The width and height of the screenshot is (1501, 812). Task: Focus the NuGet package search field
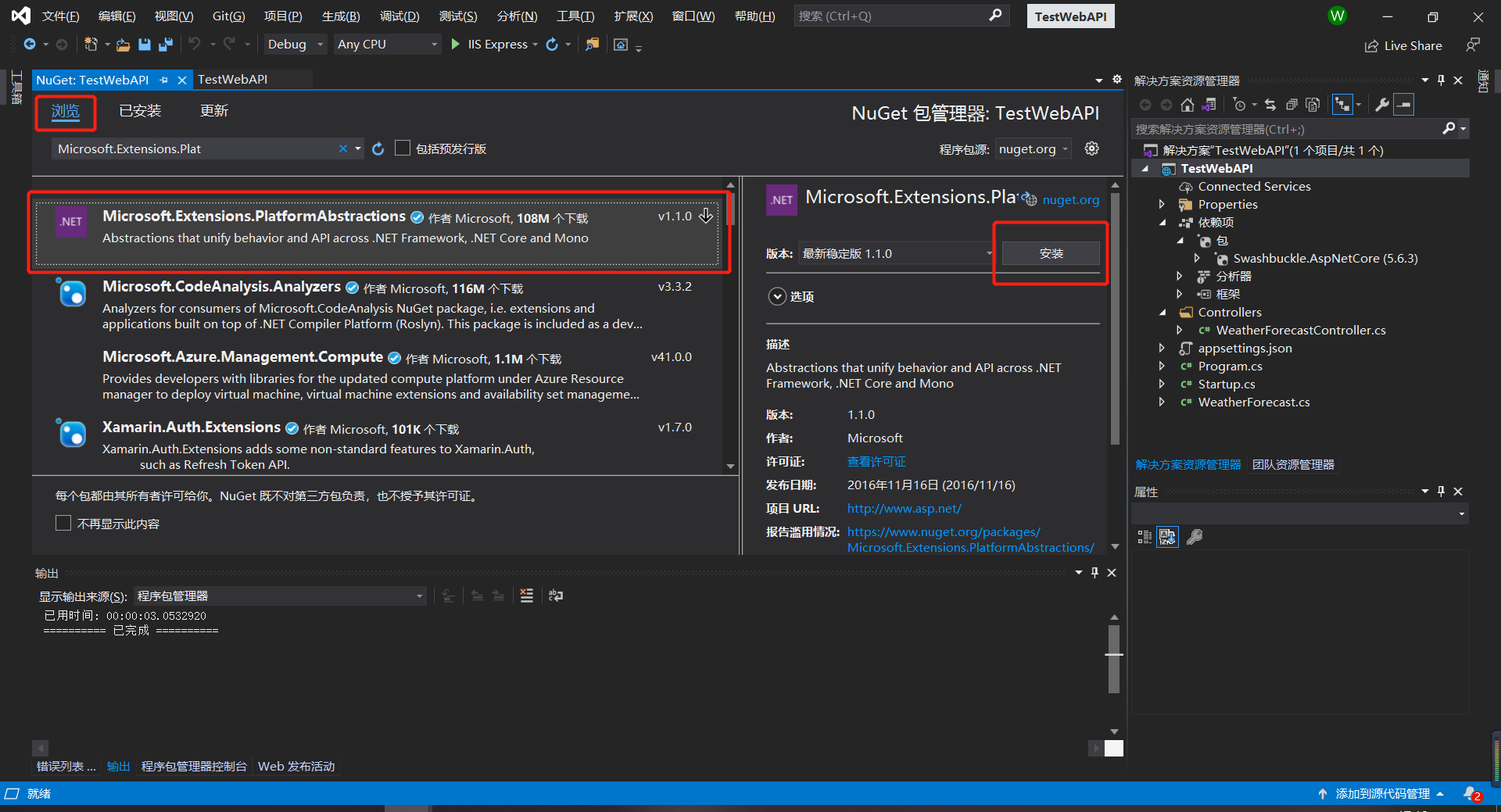pyautogui.click(x=195, y=148)
